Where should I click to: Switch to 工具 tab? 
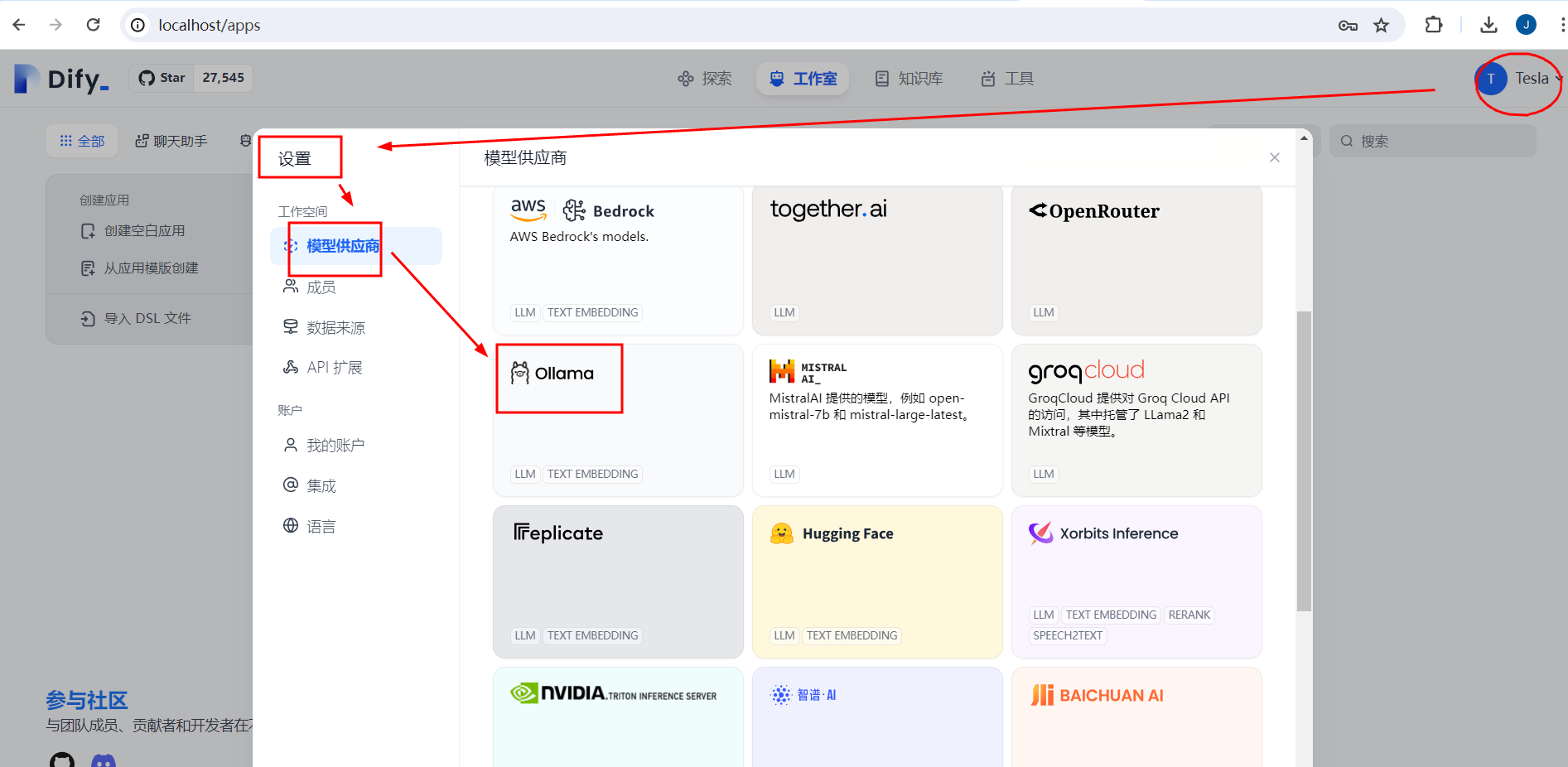click(1007, 79)
